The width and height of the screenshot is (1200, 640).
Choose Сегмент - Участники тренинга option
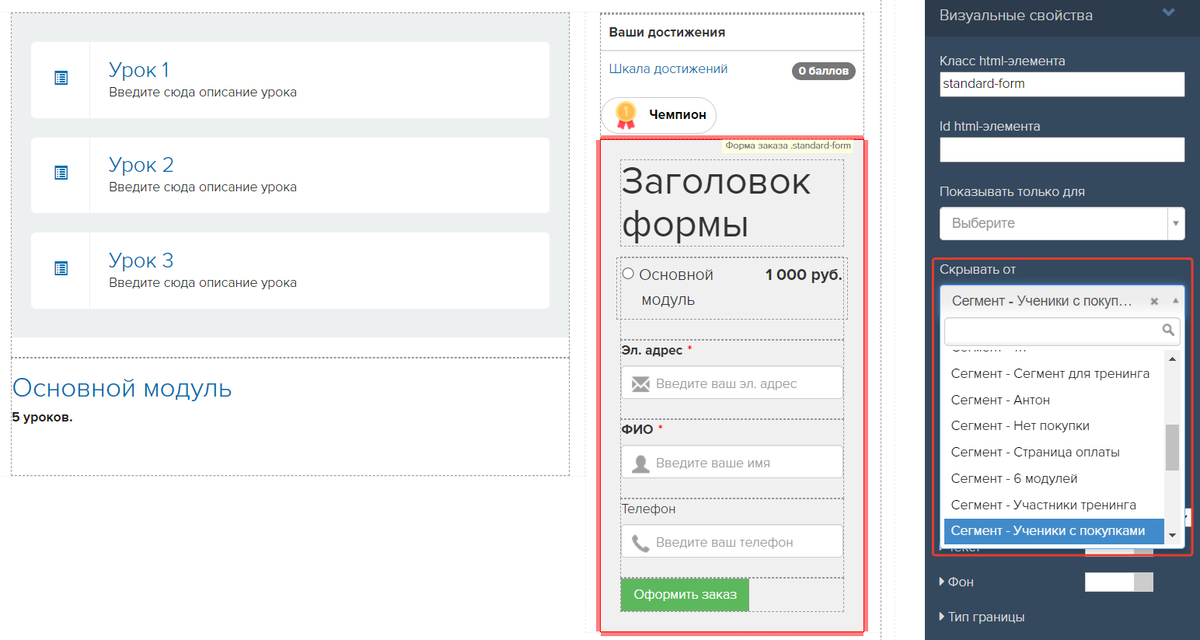1055,505
